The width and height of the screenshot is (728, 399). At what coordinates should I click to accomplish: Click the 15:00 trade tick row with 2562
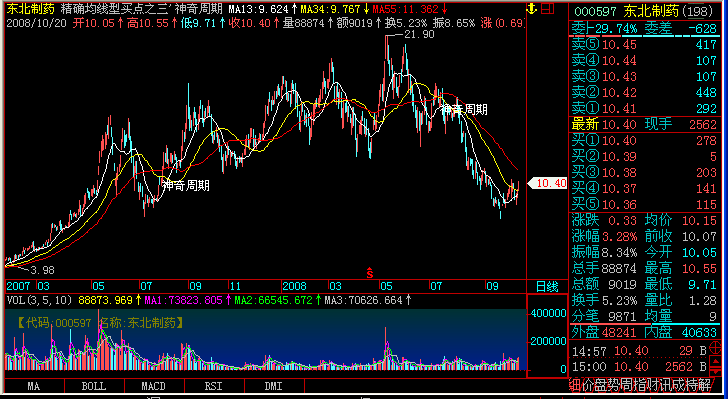tap(640, 367)
